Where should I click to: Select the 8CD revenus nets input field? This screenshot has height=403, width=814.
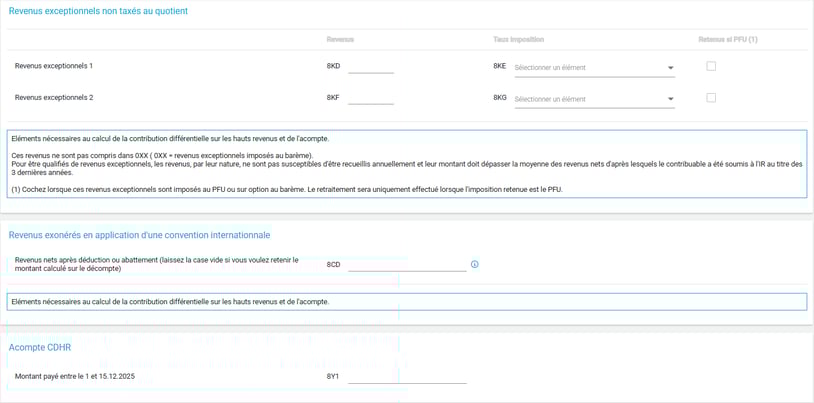point(407,264)
